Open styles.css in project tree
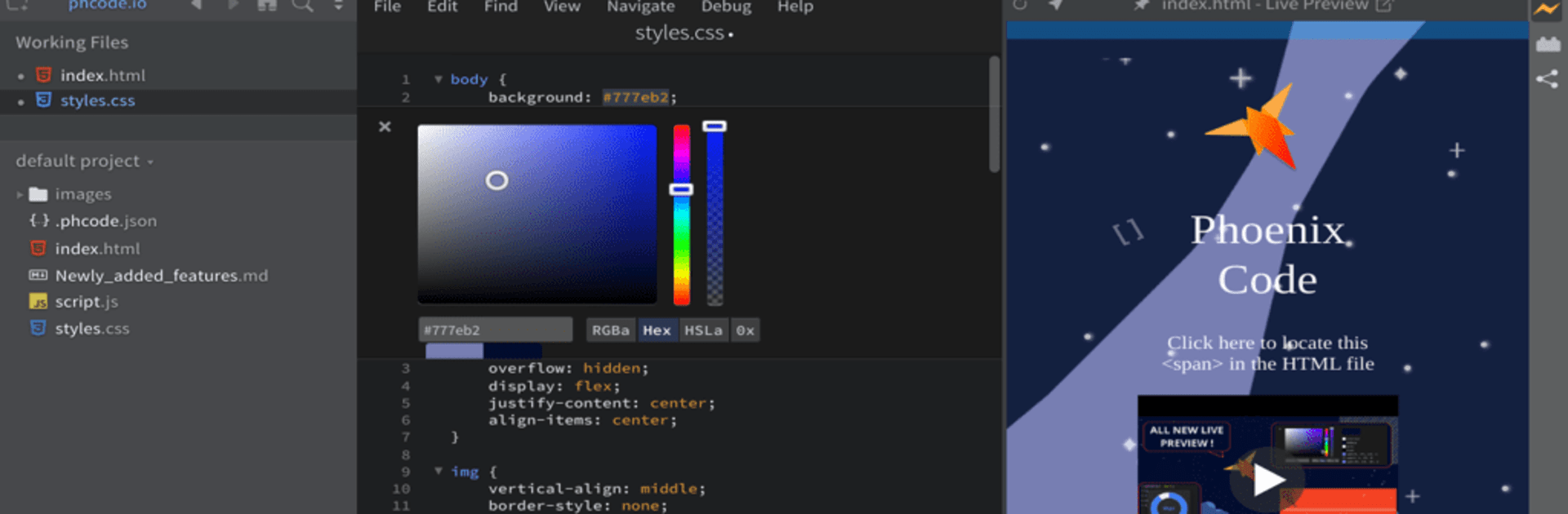Image resolution: width=1568 pixels, height=514 pixels. 92,329
